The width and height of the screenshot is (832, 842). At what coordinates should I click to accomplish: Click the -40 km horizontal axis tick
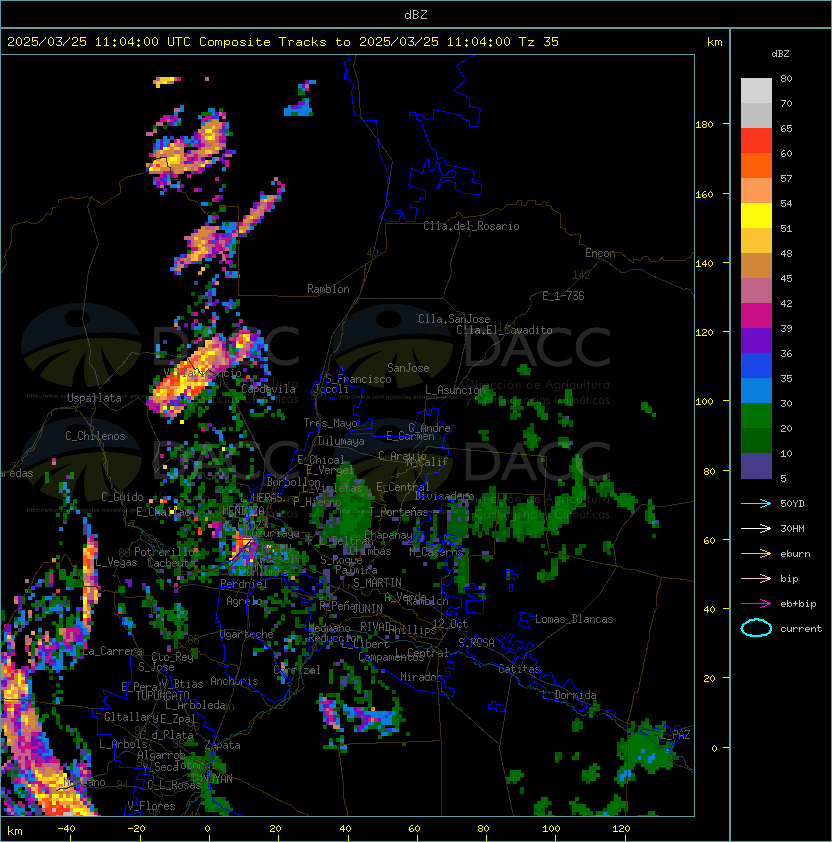point(66,829)
